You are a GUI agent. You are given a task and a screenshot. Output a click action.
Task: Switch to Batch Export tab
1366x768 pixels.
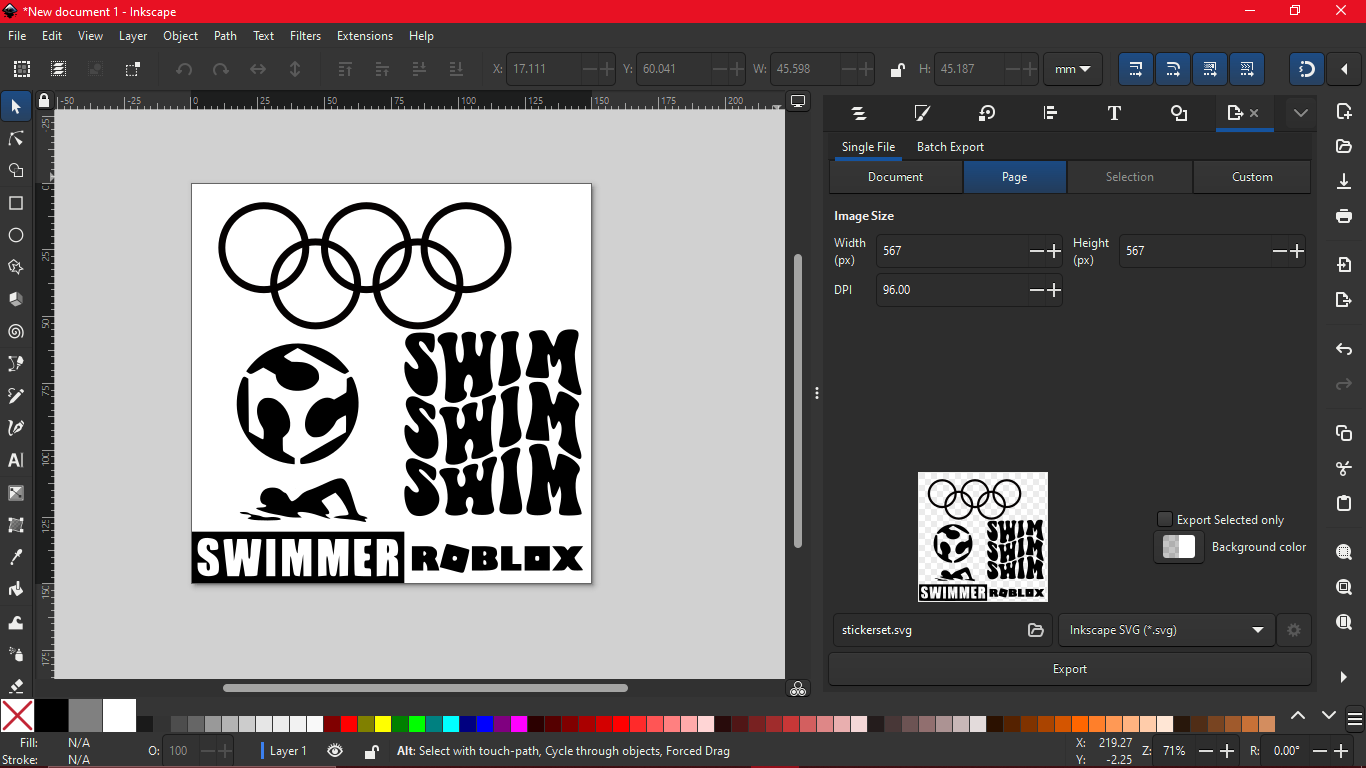(x=950, y=147)
